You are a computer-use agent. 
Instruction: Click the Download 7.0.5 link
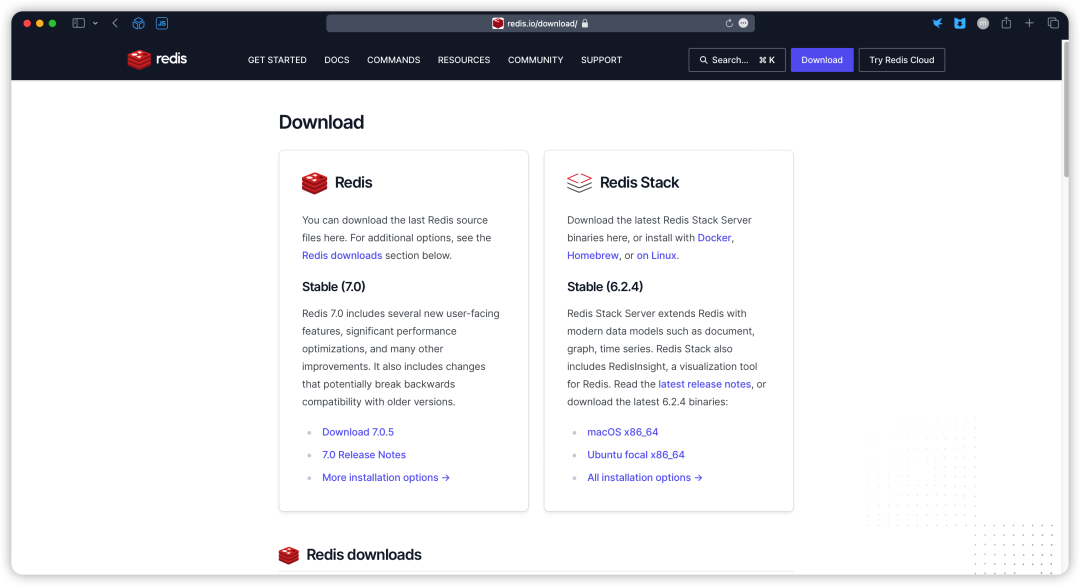[358, 431]
